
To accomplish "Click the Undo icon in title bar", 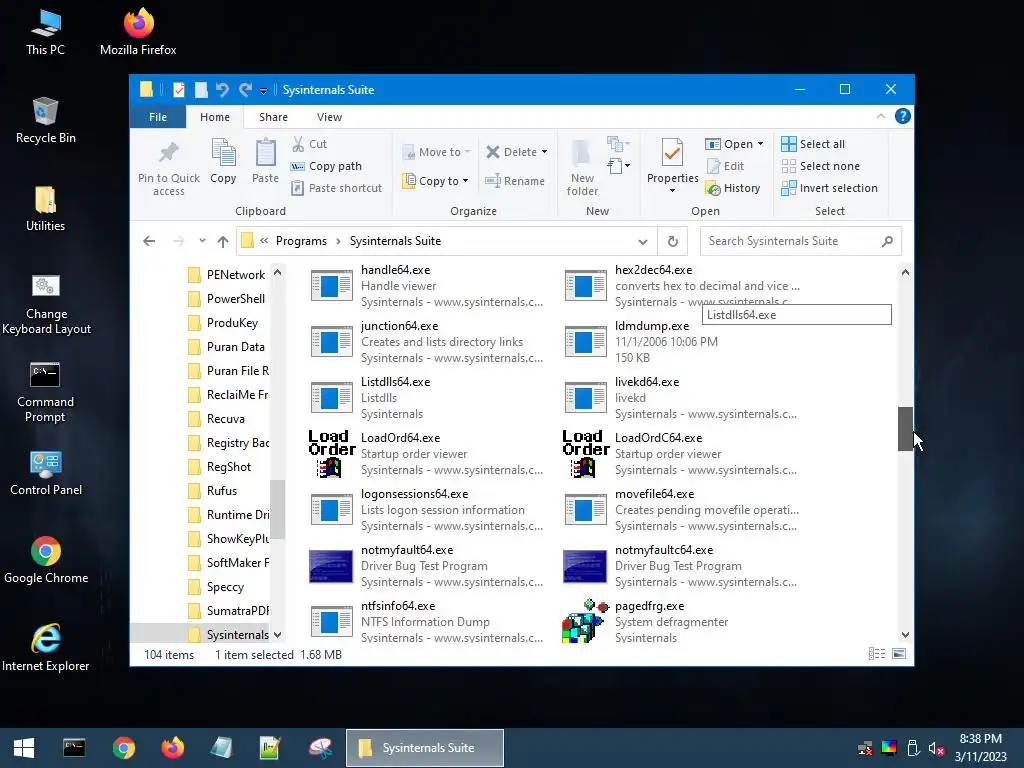I will click(222, 89).
